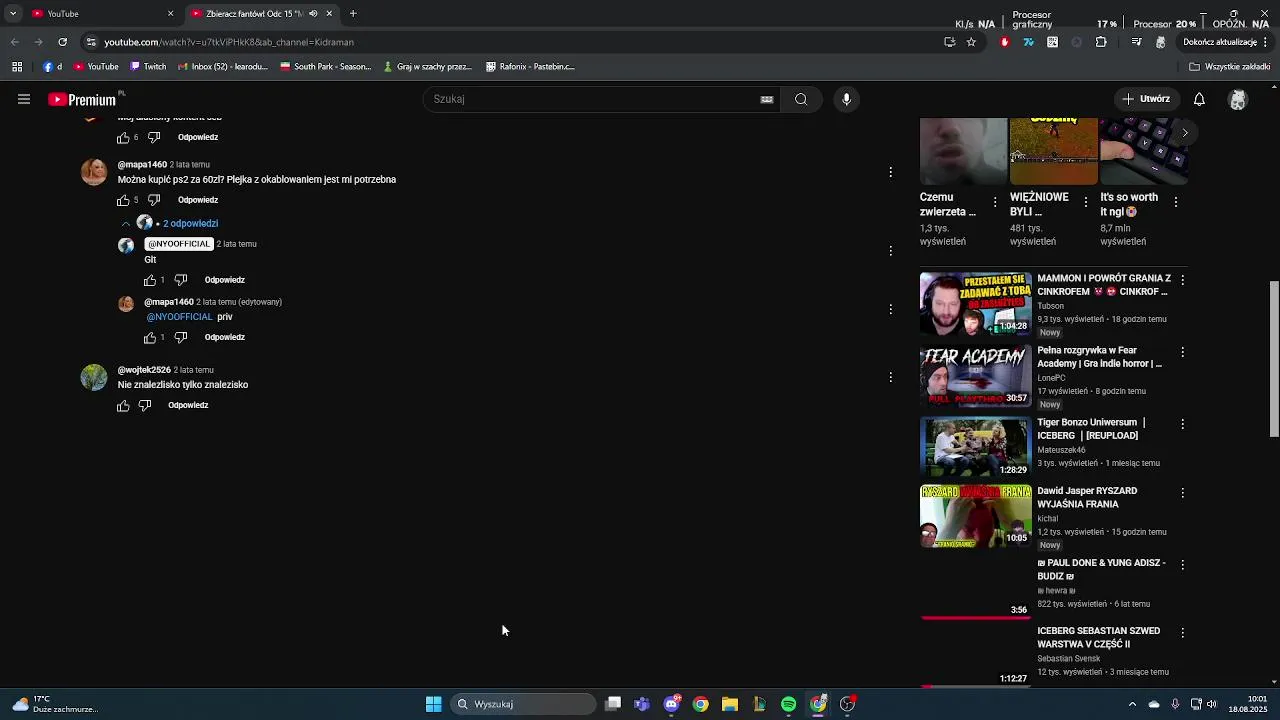Install the page as app icon
This screenshot has width=1280, height=720.
pyautogui.click(x=949, y=42)
